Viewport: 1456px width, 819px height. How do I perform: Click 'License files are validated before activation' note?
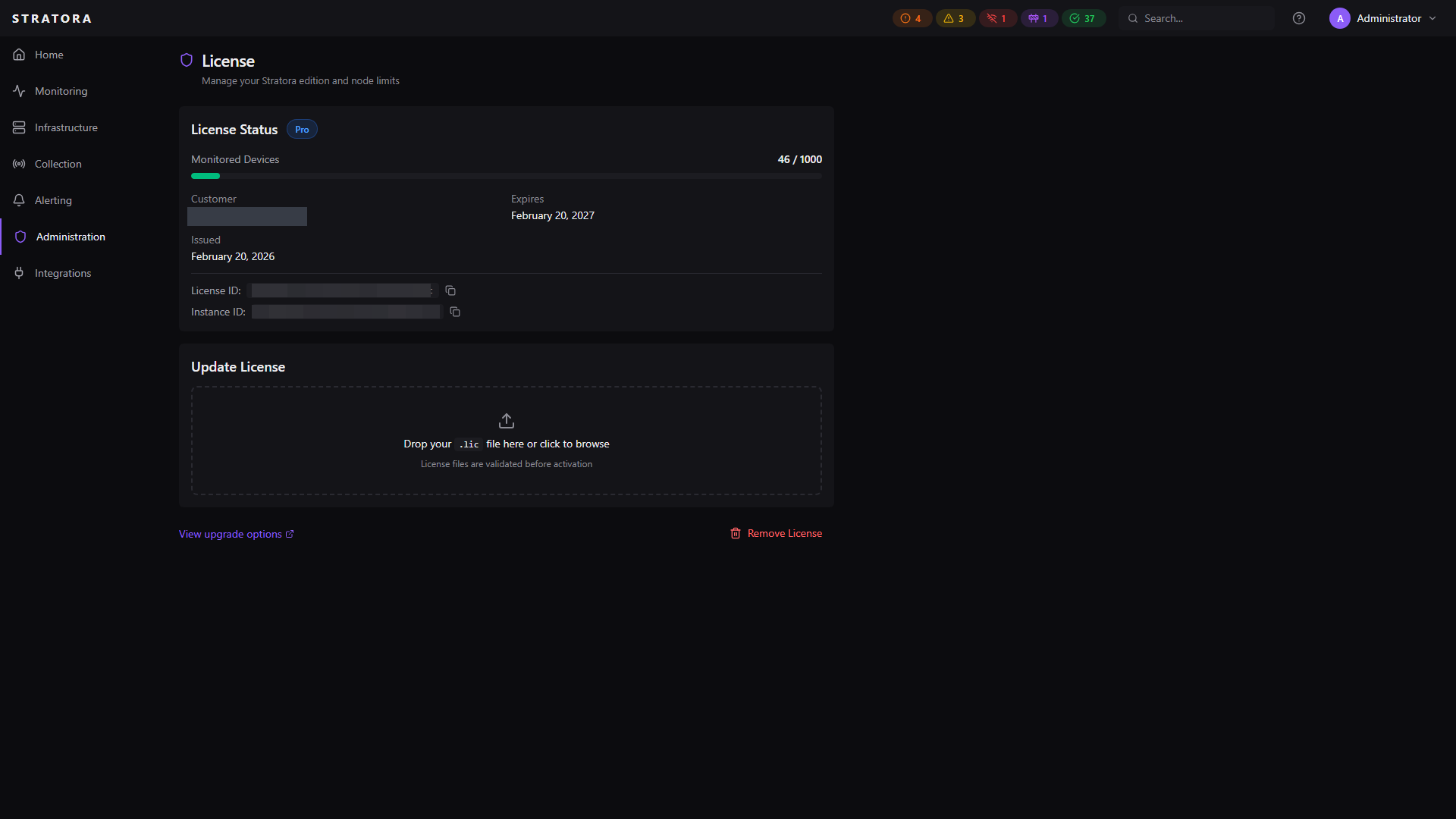click(x=507, y=464)
